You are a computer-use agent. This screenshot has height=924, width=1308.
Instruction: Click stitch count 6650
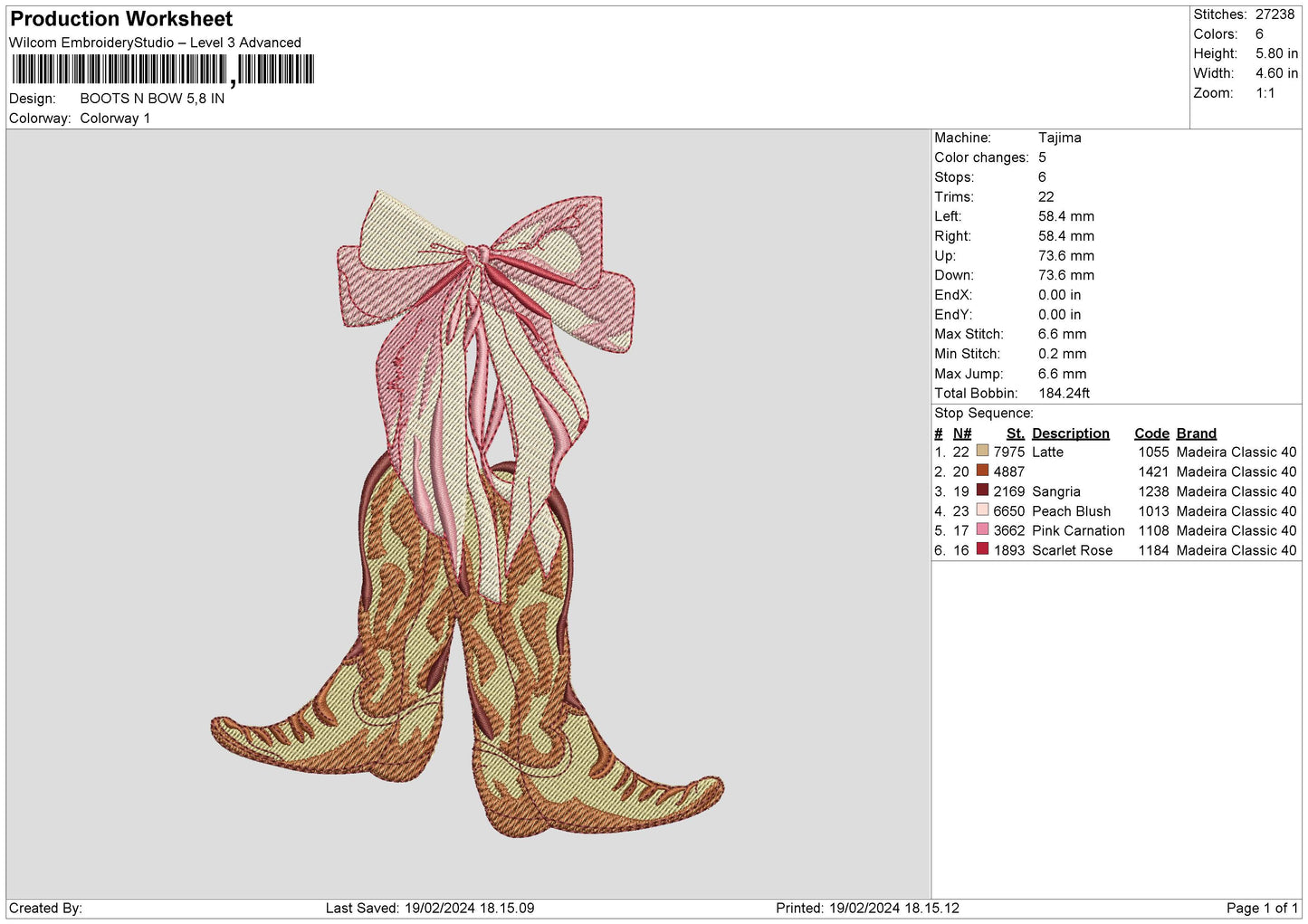(1008, 511)
